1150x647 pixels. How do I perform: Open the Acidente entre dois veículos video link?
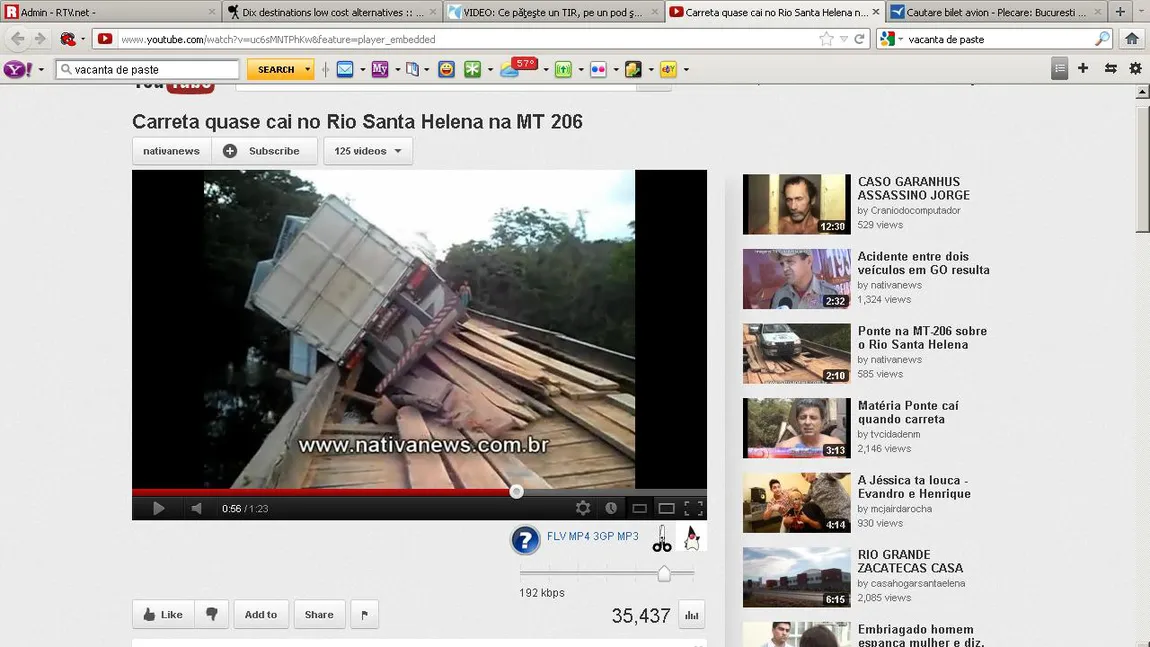point(923,263)
